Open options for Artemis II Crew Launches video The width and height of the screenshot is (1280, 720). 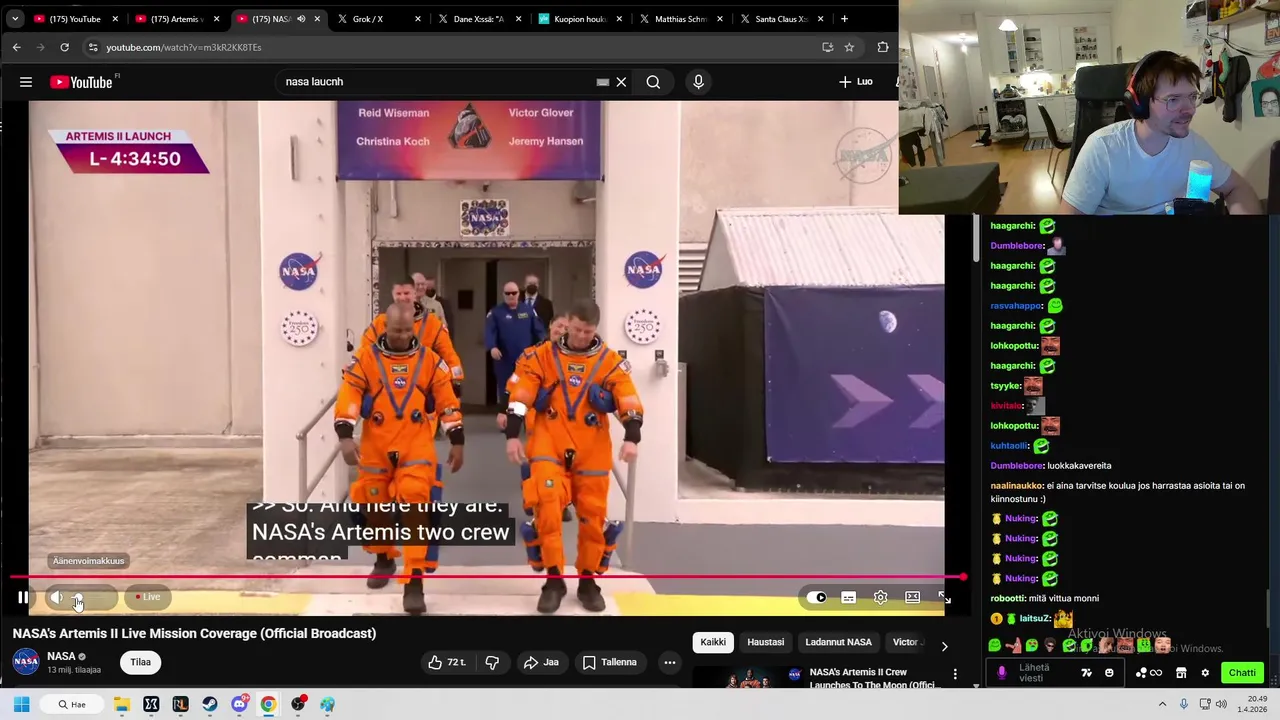pyautogui.click(x=955, y=674)
